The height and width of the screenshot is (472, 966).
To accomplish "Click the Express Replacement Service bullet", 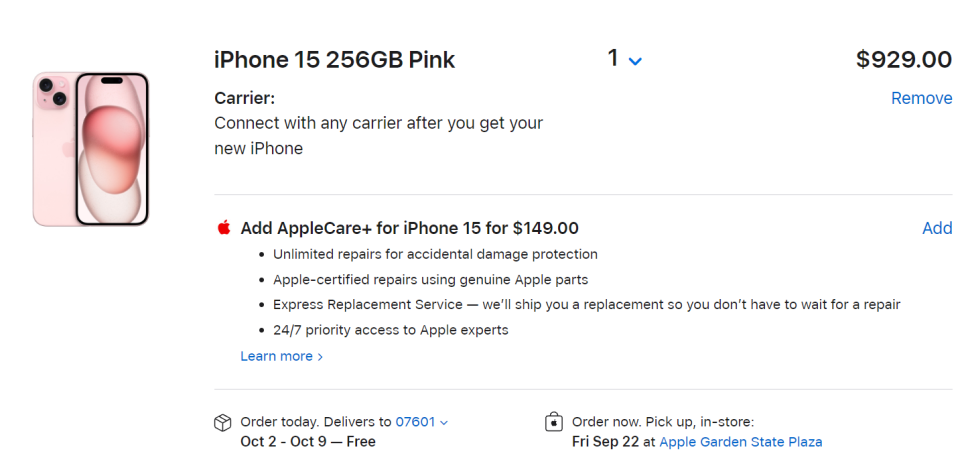I will (586, 304).
